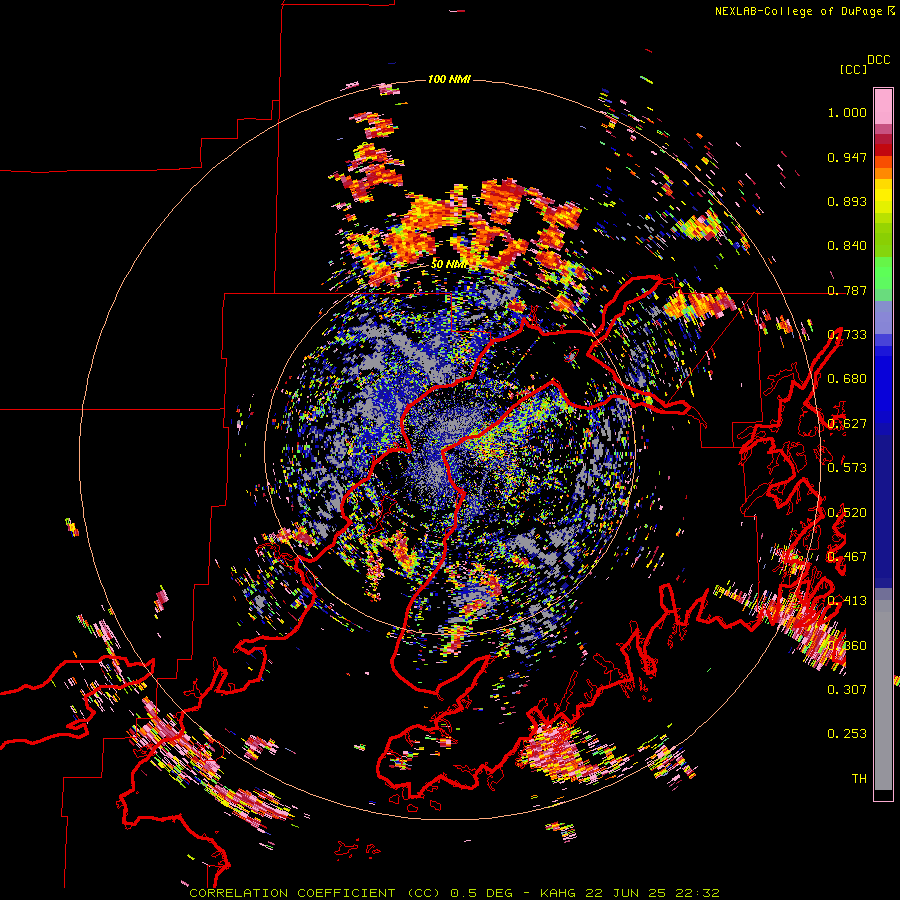Click the DCC label above the color scale
The width and height of the screenshot is (900, 900).
[x=879, y=60]
